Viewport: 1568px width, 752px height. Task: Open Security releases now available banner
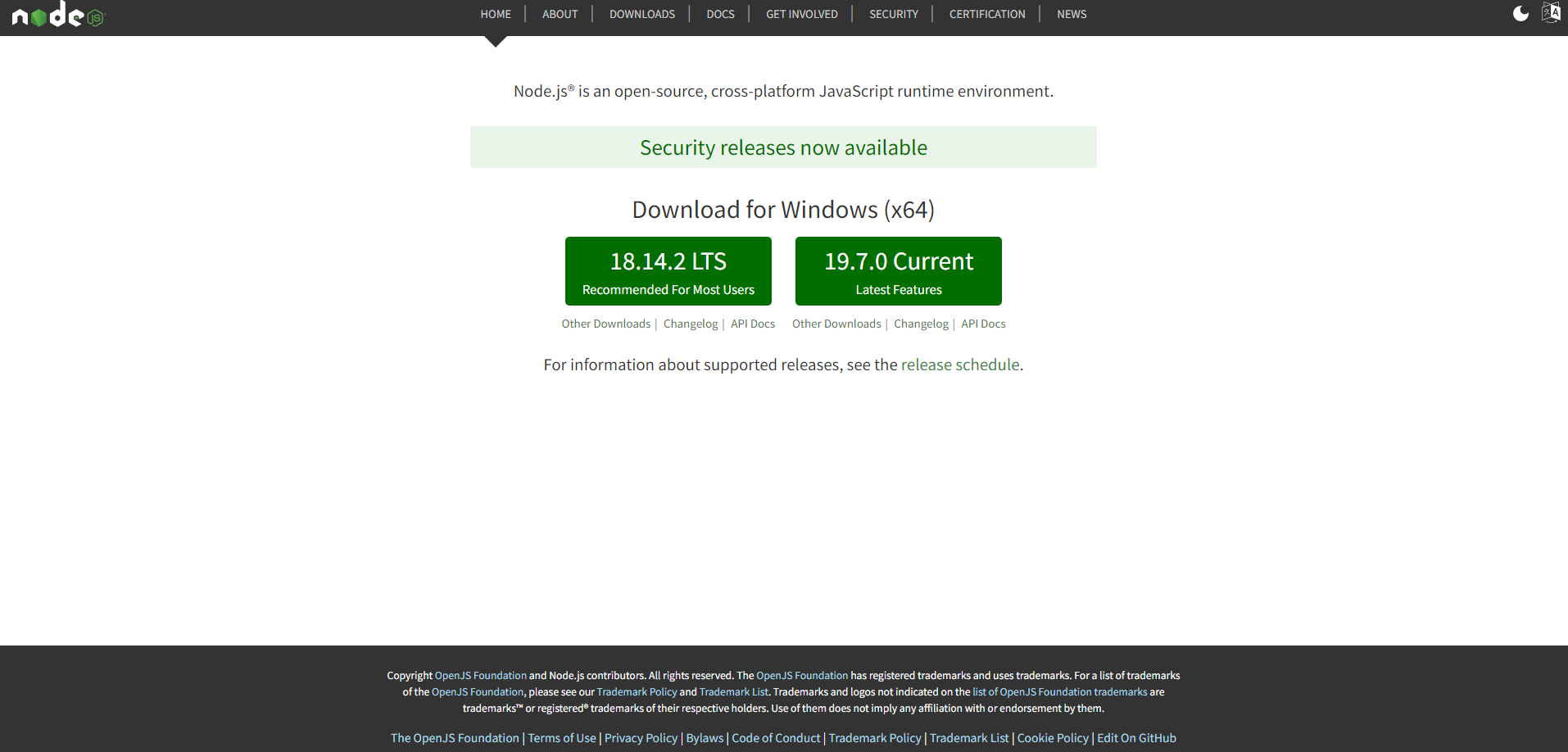pos(783,147)
